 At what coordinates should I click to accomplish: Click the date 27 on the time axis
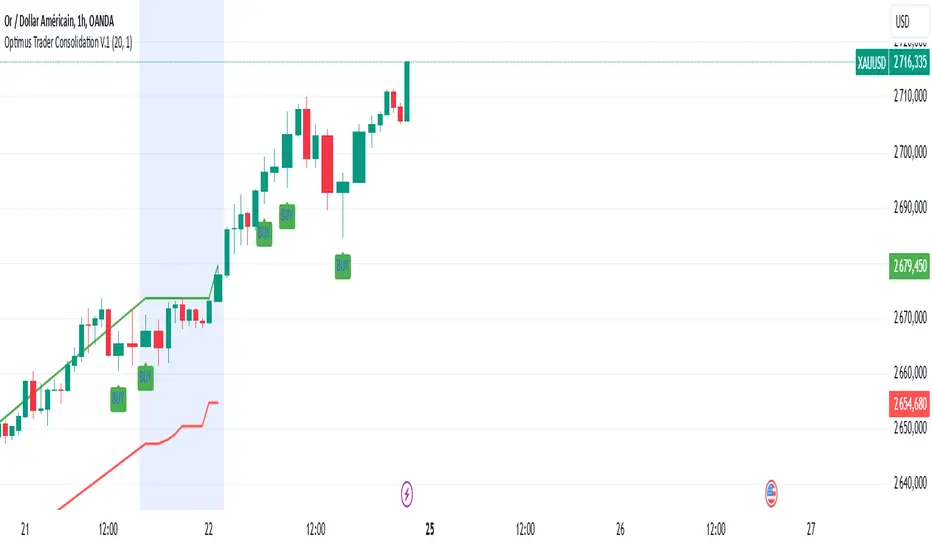[811, 529]
